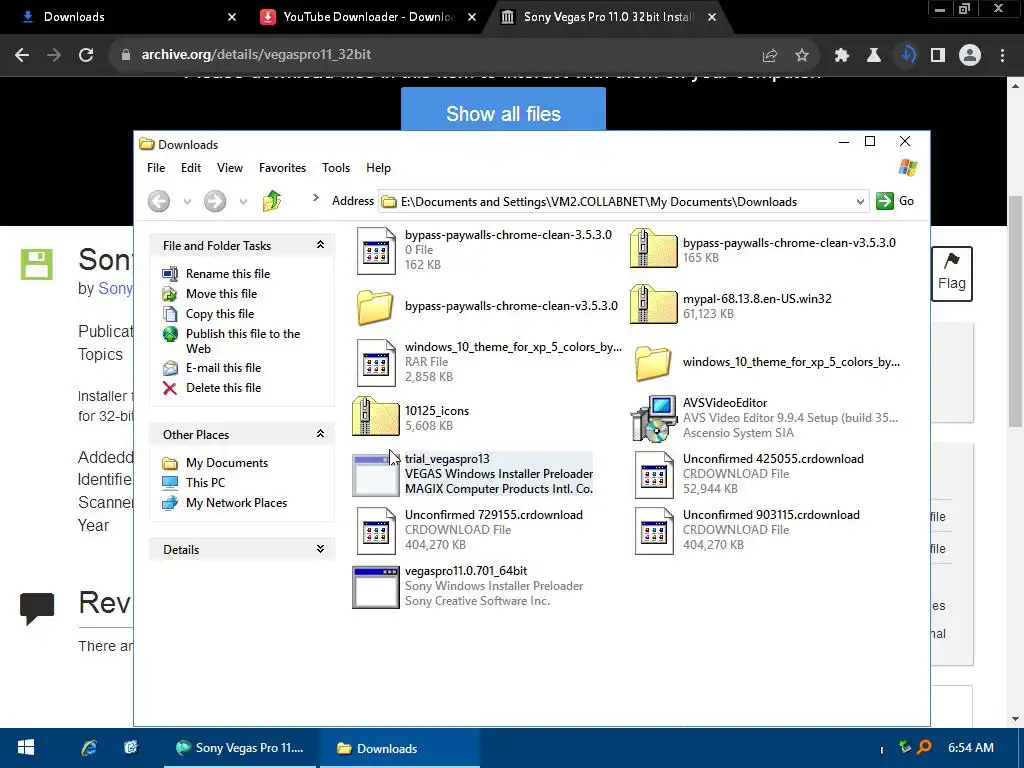Expand the Details panel

click(x=320, y=549)
